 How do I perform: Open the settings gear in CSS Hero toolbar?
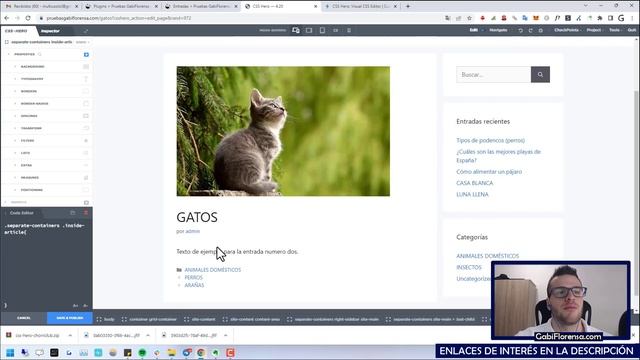coord(541,31)
